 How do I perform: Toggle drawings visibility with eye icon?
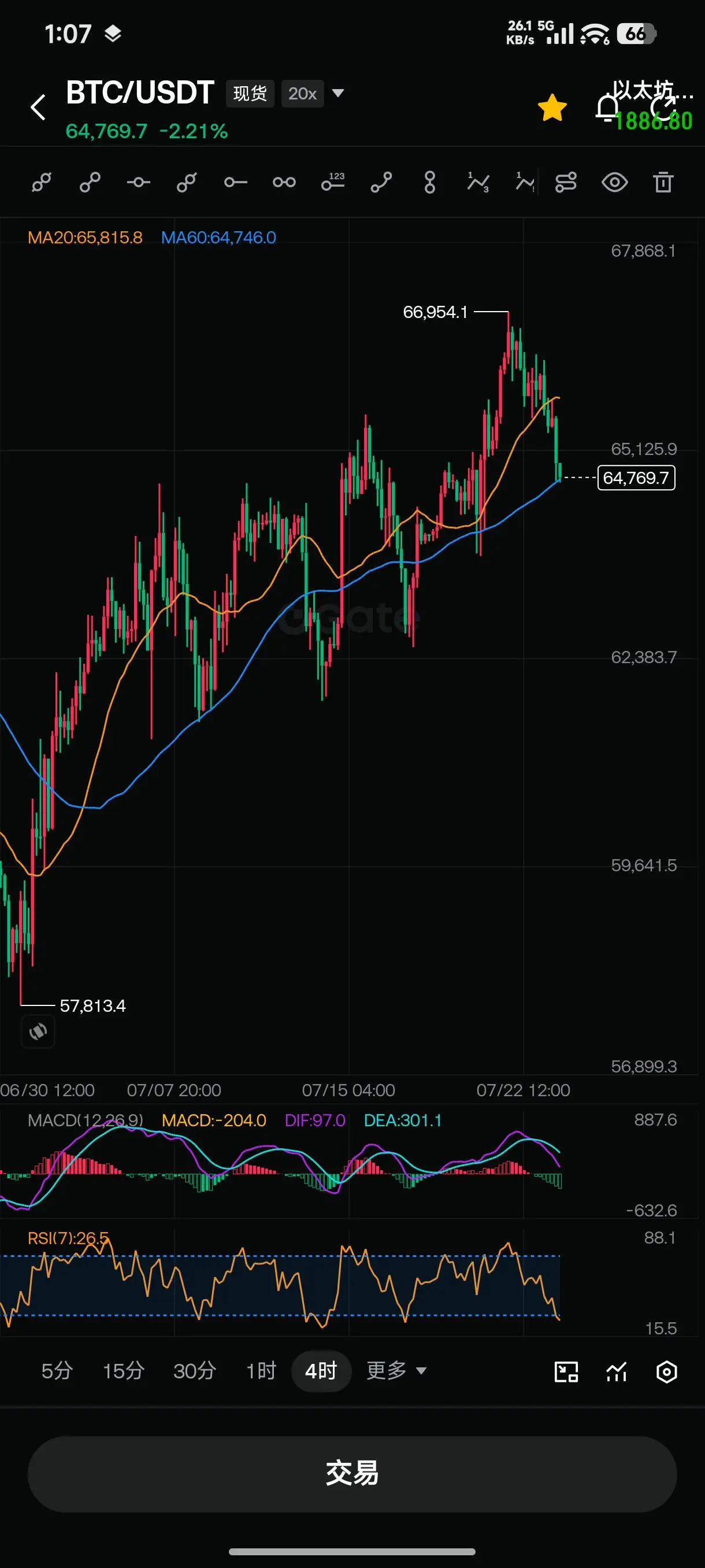(614, 182)
